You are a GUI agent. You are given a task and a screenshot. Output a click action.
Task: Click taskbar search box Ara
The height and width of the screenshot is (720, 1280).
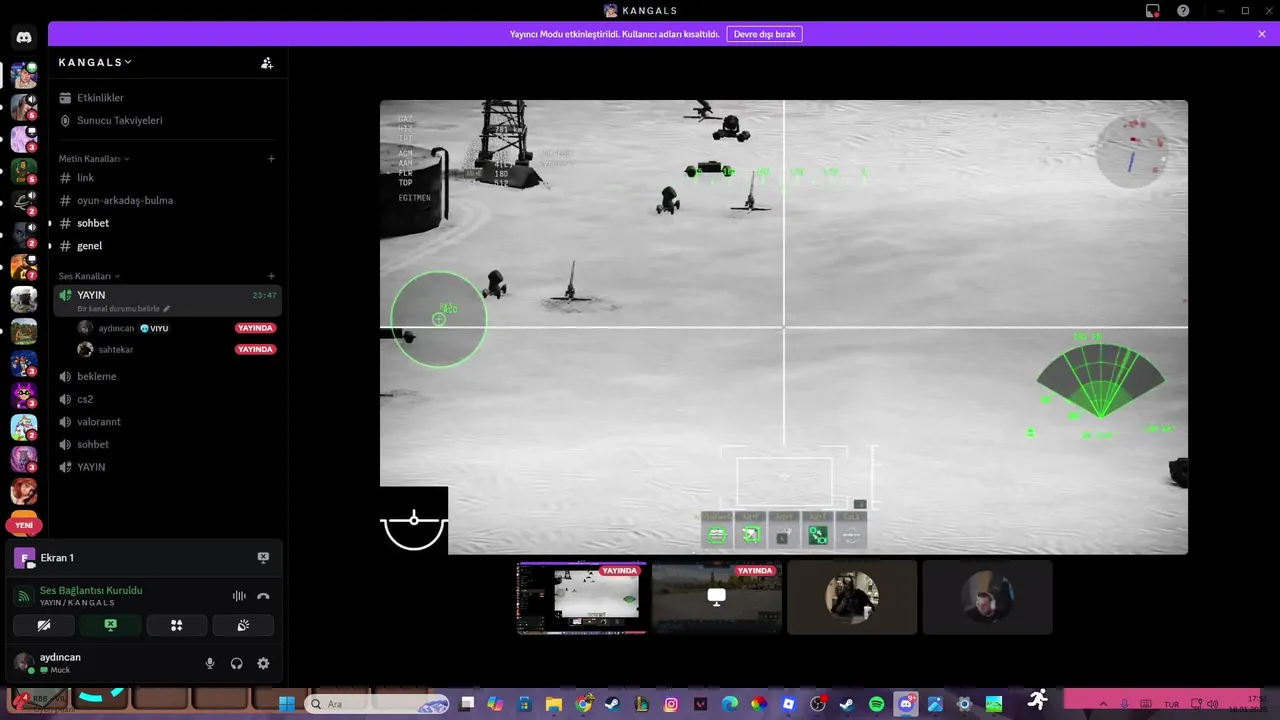click(x=377, y=704)
